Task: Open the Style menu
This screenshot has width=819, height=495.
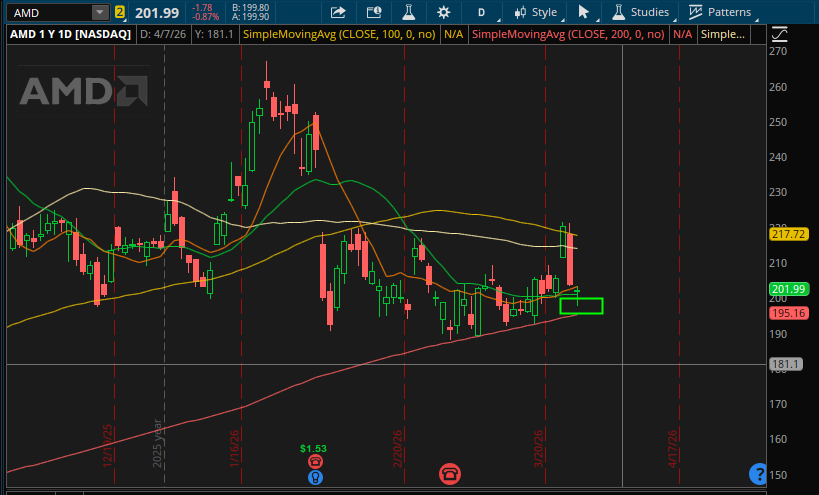Action: click(x=536, y=12)
